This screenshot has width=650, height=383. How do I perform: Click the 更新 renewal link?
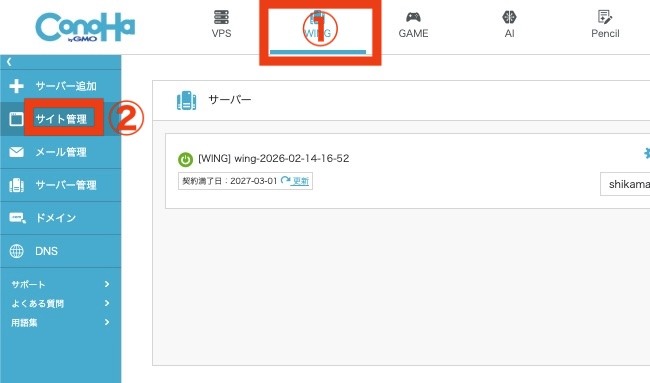point(301,181)
